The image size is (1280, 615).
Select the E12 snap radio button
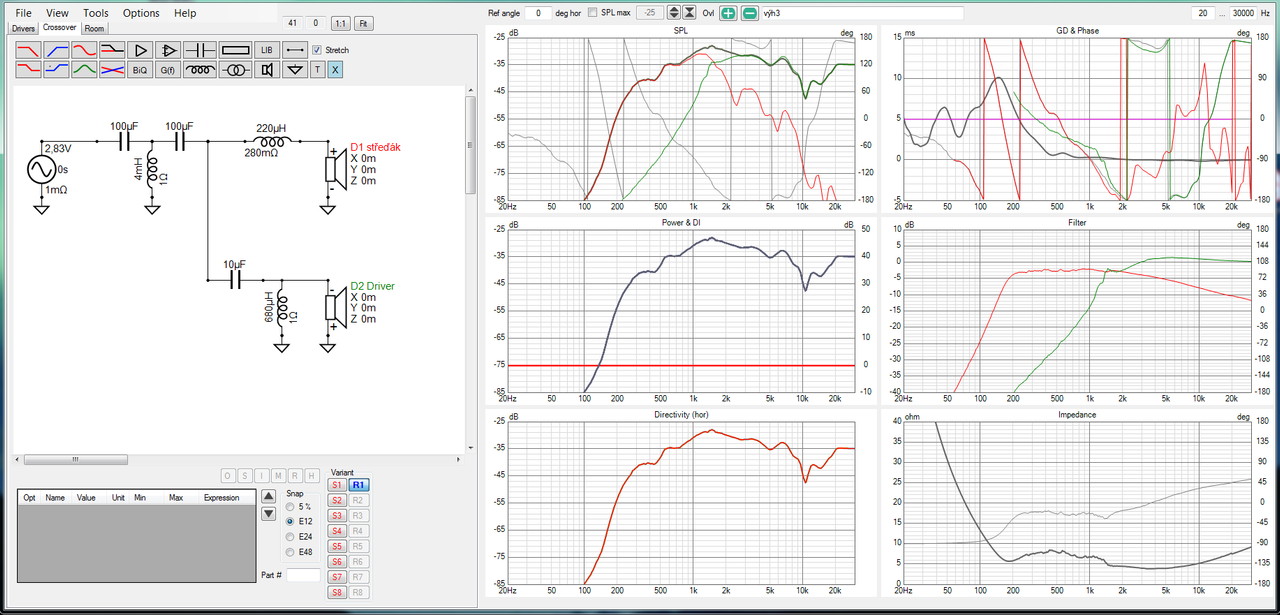pos(290,521)
